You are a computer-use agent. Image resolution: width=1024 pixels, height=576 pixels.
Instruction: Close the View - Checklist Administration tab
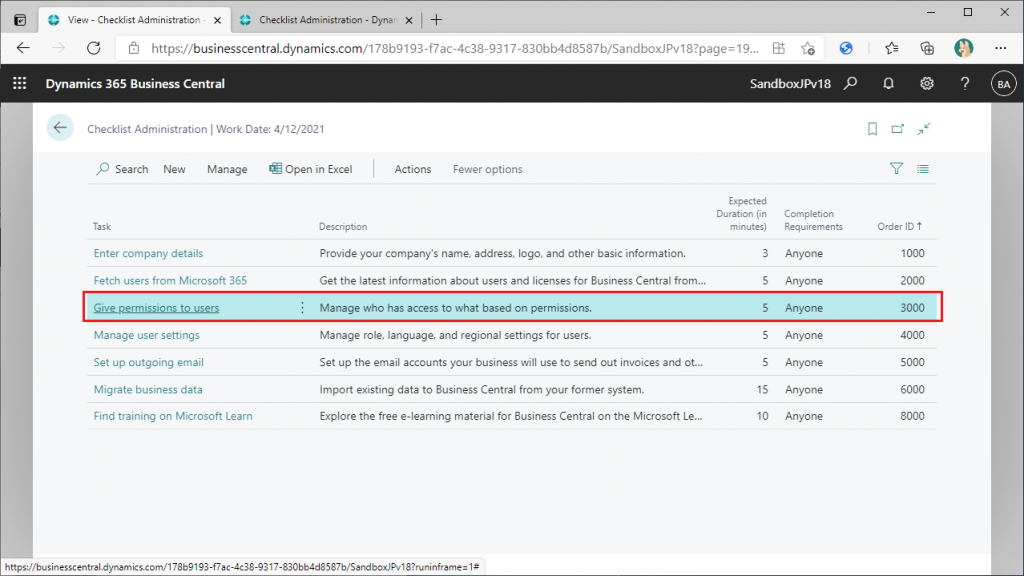(217, 20)
